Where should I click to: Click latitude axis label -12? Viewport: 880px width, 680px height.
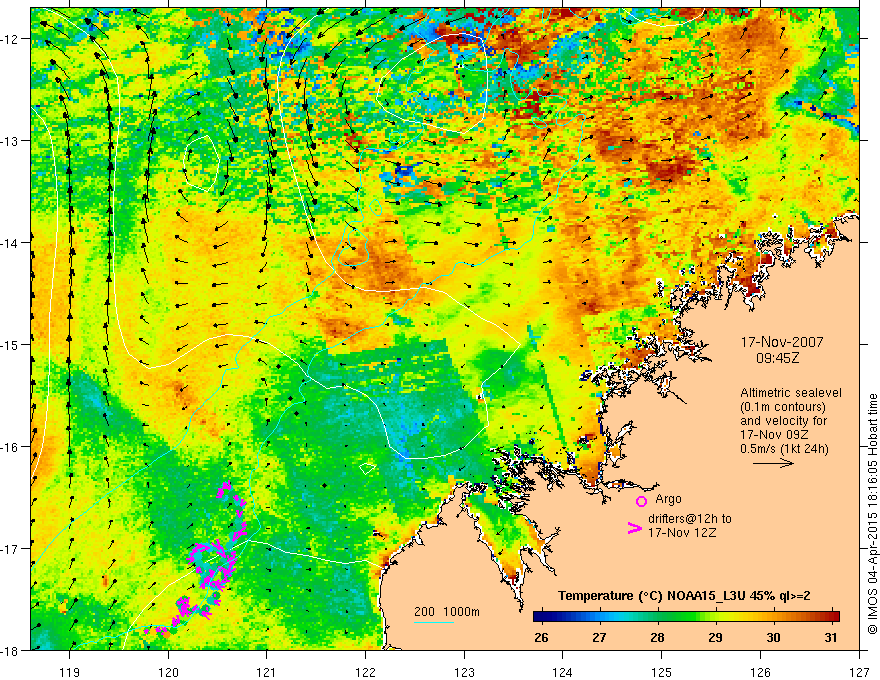[11, 39]
